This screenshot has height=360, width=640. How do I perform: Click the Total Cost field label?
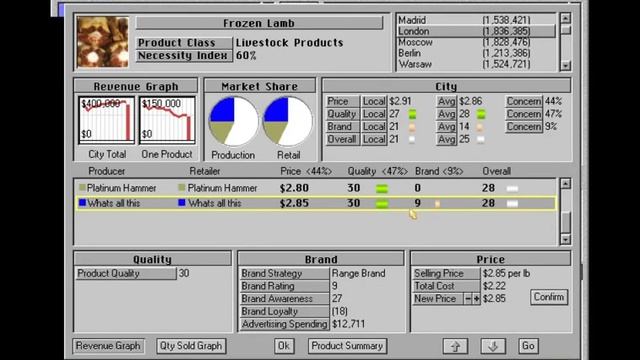pos(447,286)
